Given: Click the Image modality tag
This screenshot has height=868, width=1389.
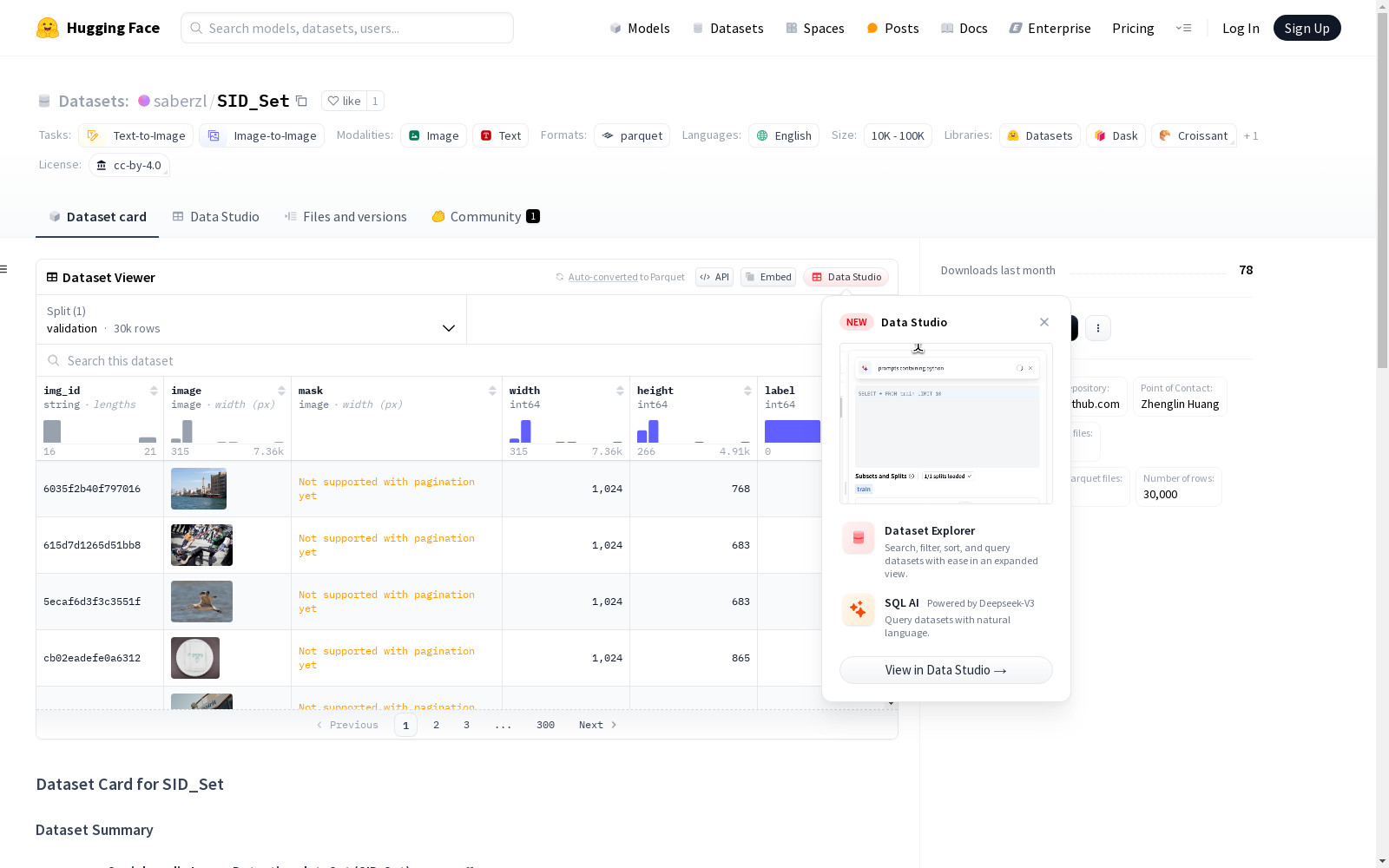Looking at the screenshot, I should click(x=434, y=135).
